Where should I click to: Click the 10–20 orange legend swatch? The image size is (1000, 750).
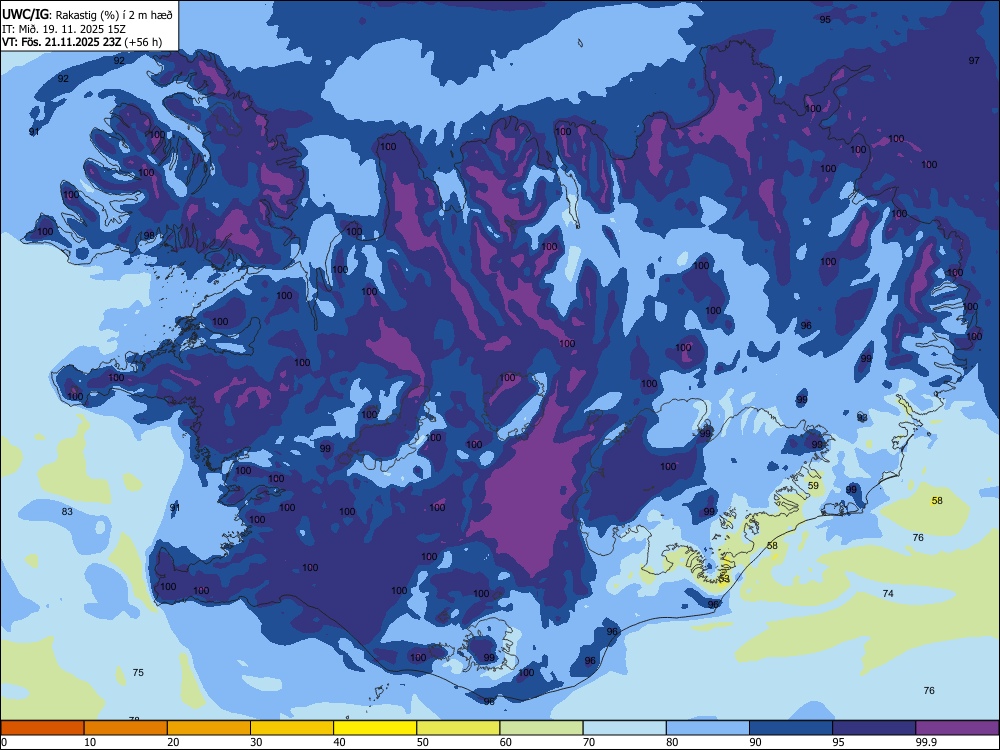coord(126,728)
